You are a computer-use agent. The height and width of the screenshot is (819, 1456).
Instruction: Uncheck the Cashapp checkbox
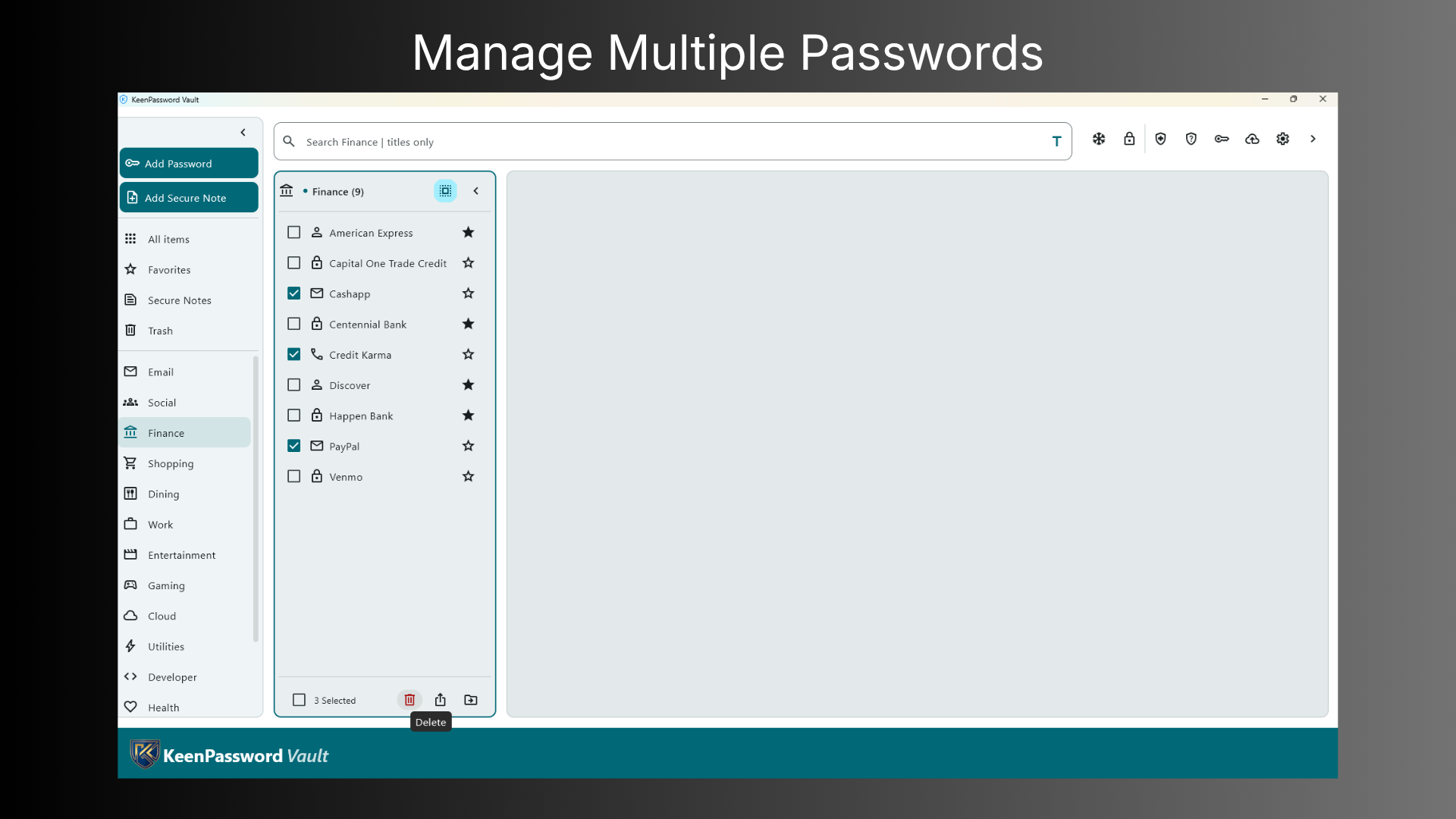coord(294,293)
